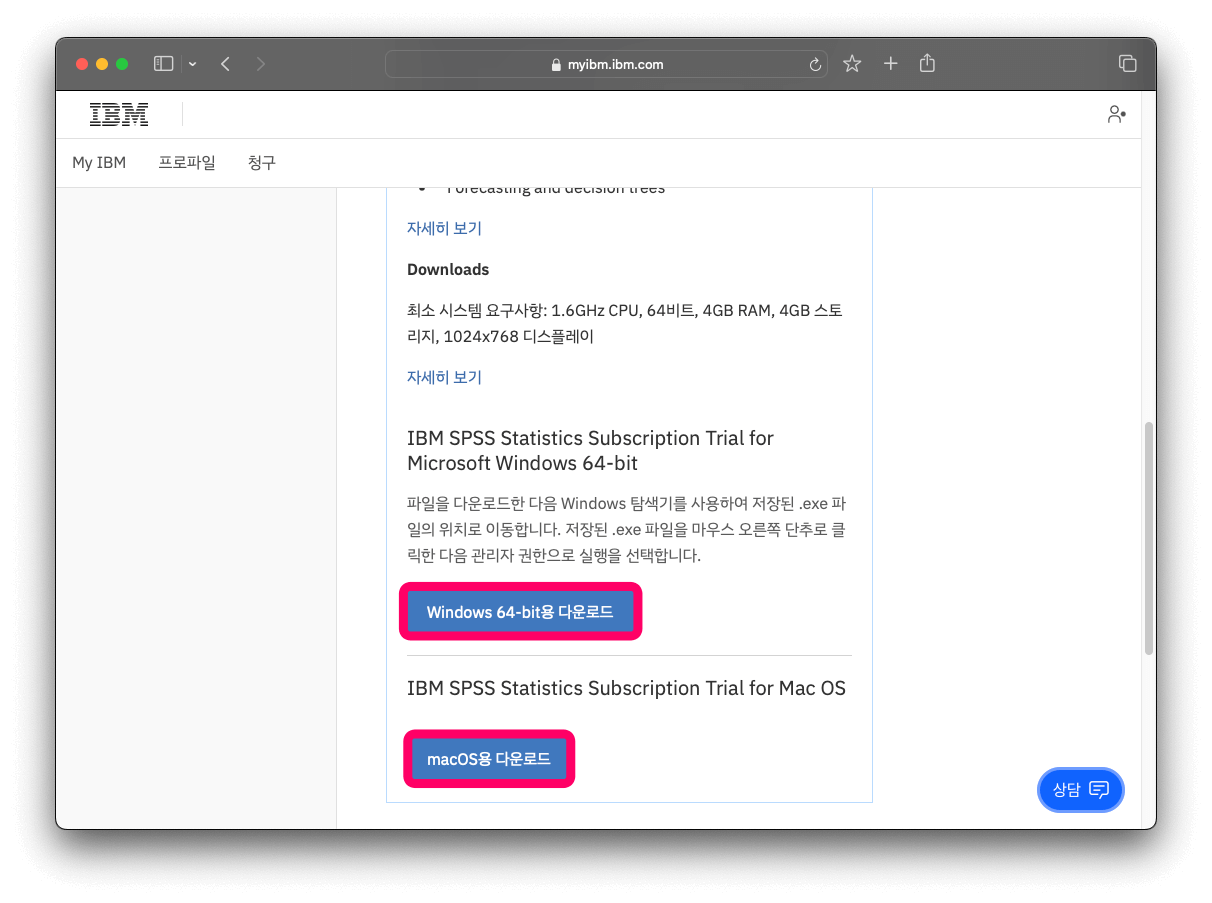Reload the page with the refresh icon
Image resolution: width=1212 pixels, height=903 pixels.
[815, 64]
